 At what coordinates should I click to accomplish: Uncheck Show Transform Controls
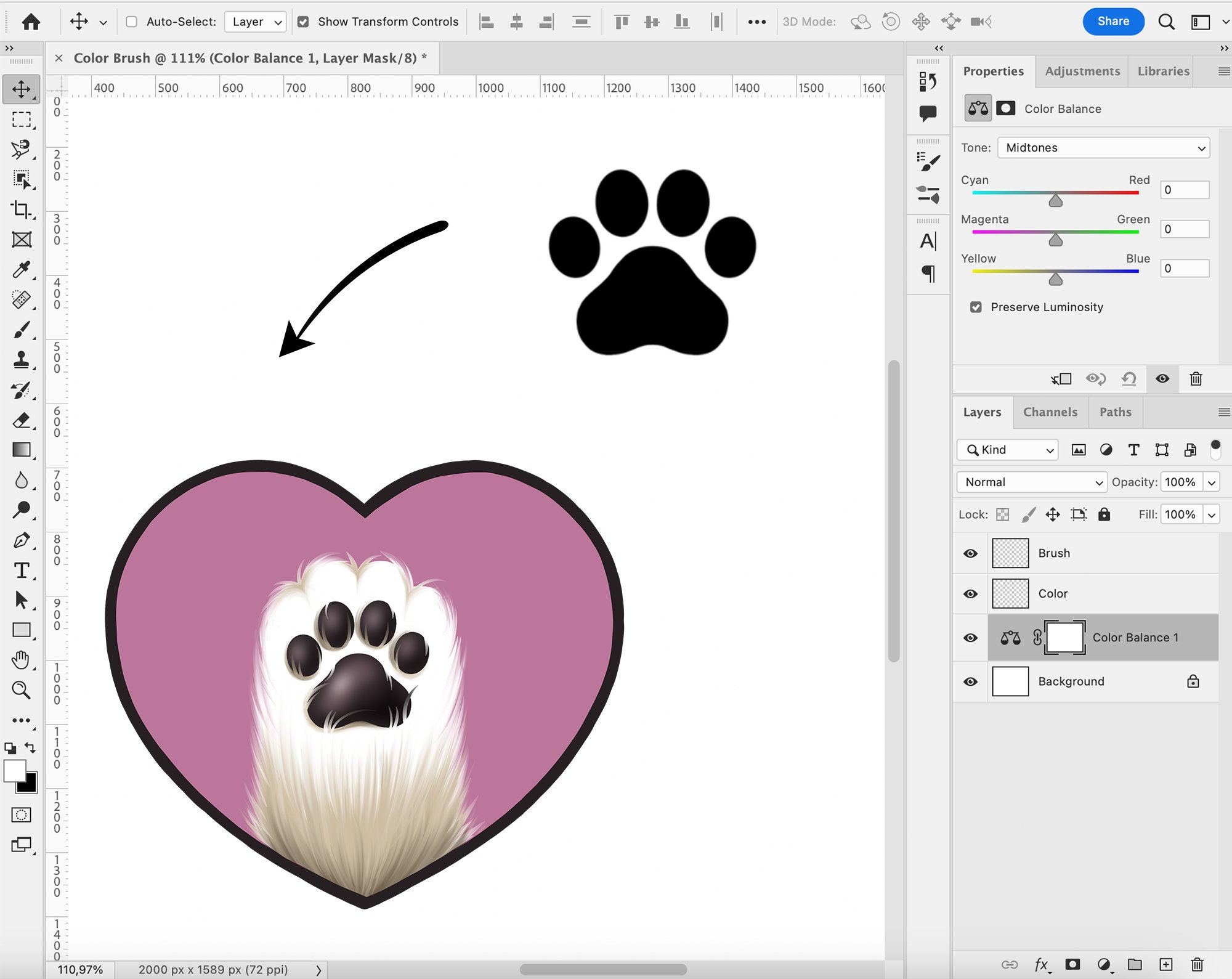(x=304, y=21)
